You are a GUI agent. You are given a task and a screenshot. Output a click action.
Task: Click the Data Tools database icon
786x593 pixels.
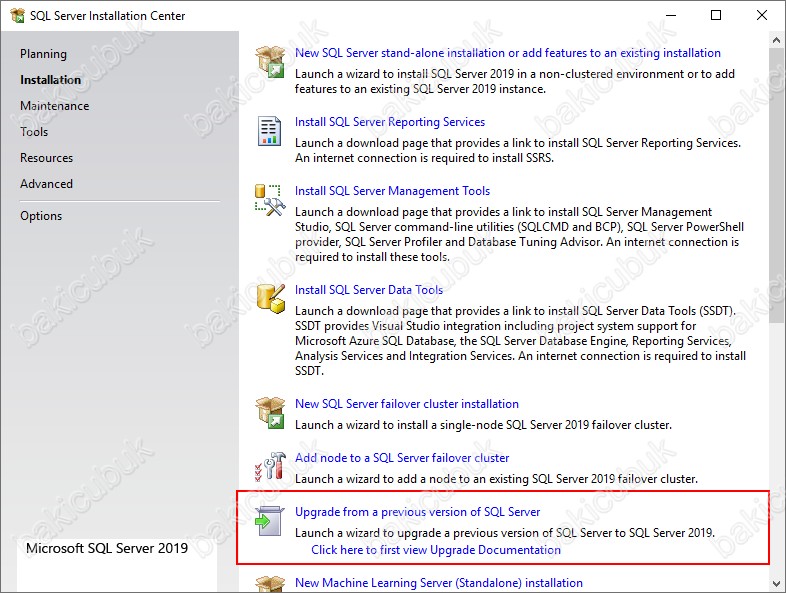point(271,298)
